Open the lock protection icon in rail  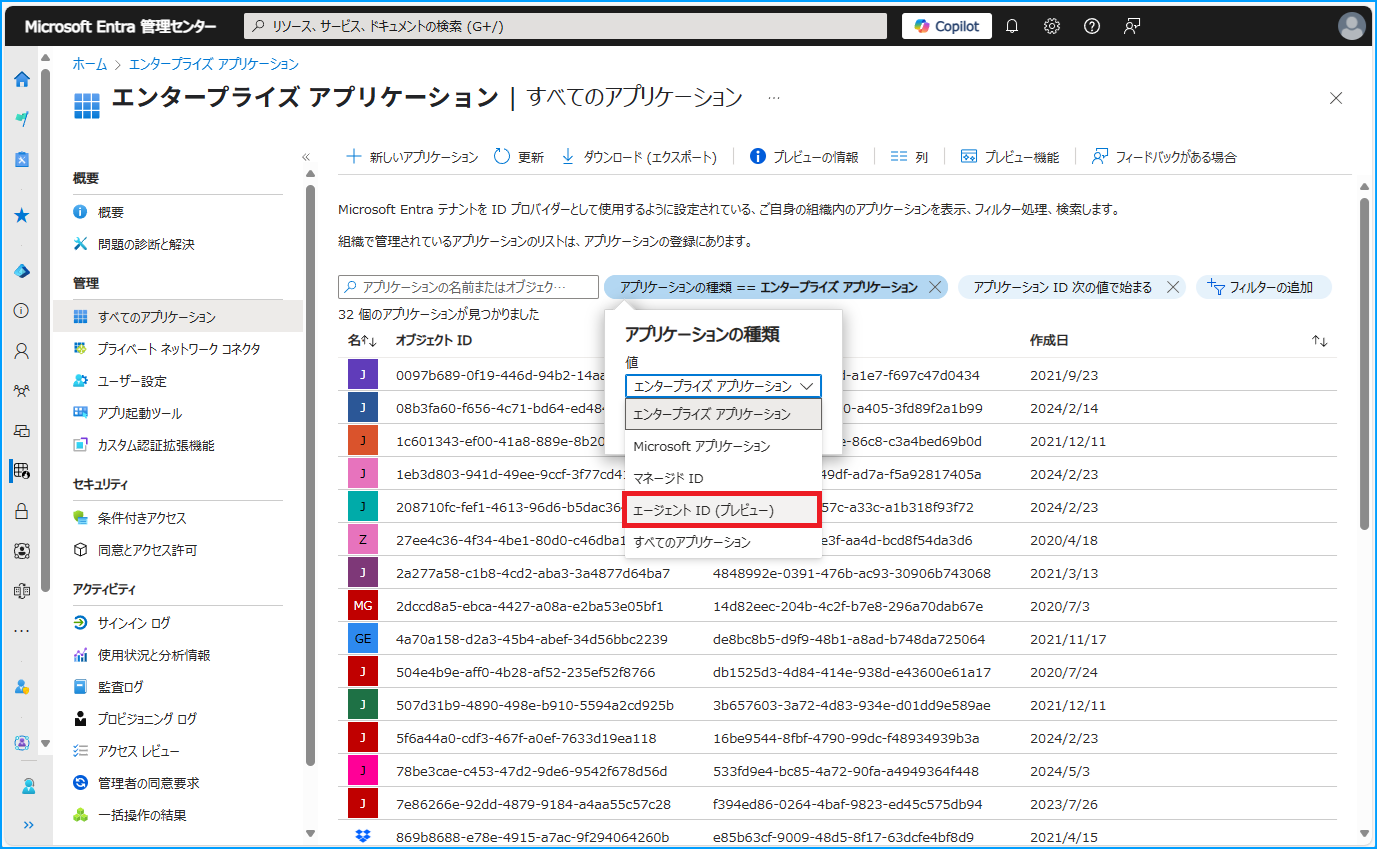click(21, 511)
